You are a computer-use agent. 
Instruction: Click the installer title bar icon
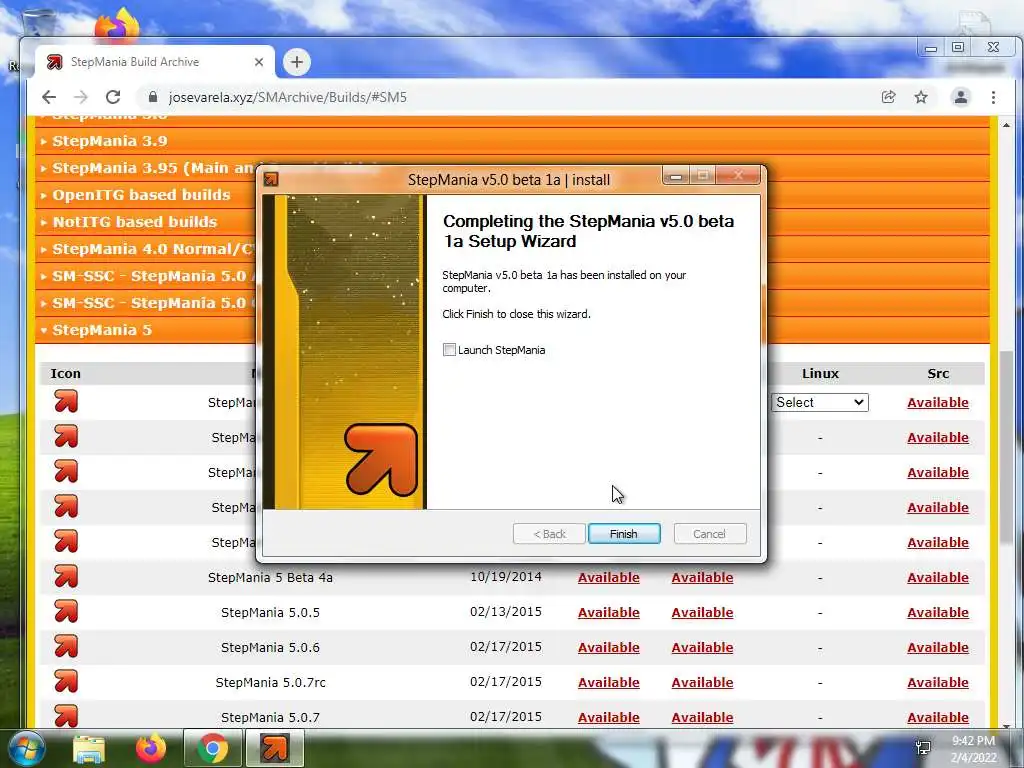pyautogui.click(x=271, y=179)
